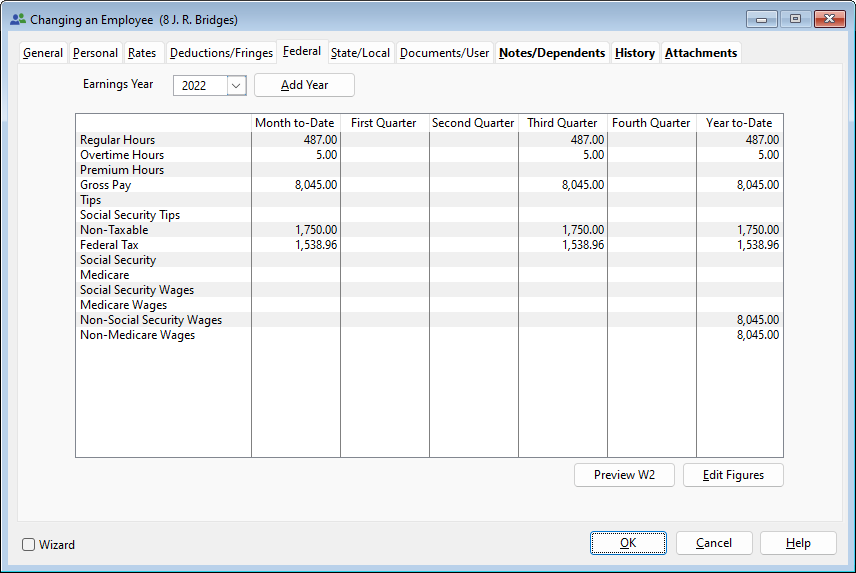The image size is (856, 573).
Task: Switch to the General tab
Action: (43, 53)
